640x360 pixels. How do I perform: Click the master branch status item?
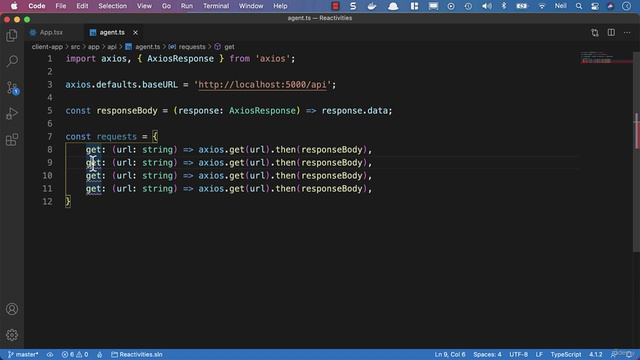point(23,354)
